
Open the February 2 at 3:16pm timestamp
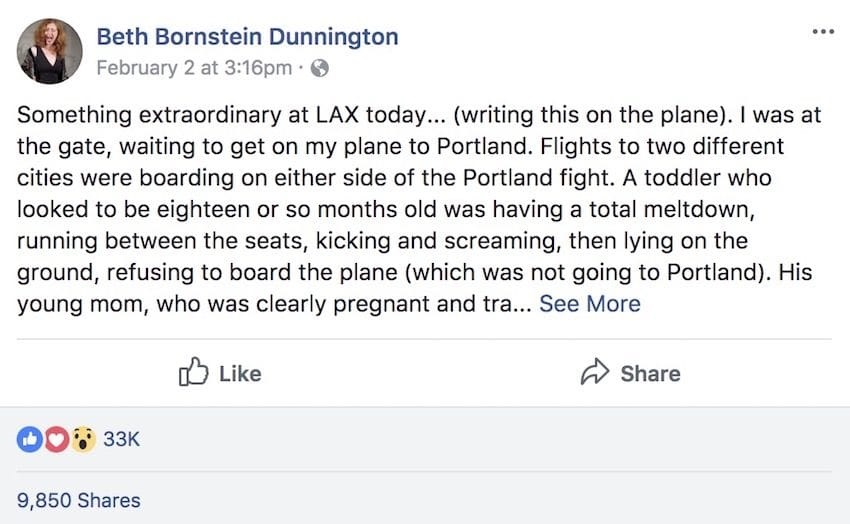coord(194,69)
